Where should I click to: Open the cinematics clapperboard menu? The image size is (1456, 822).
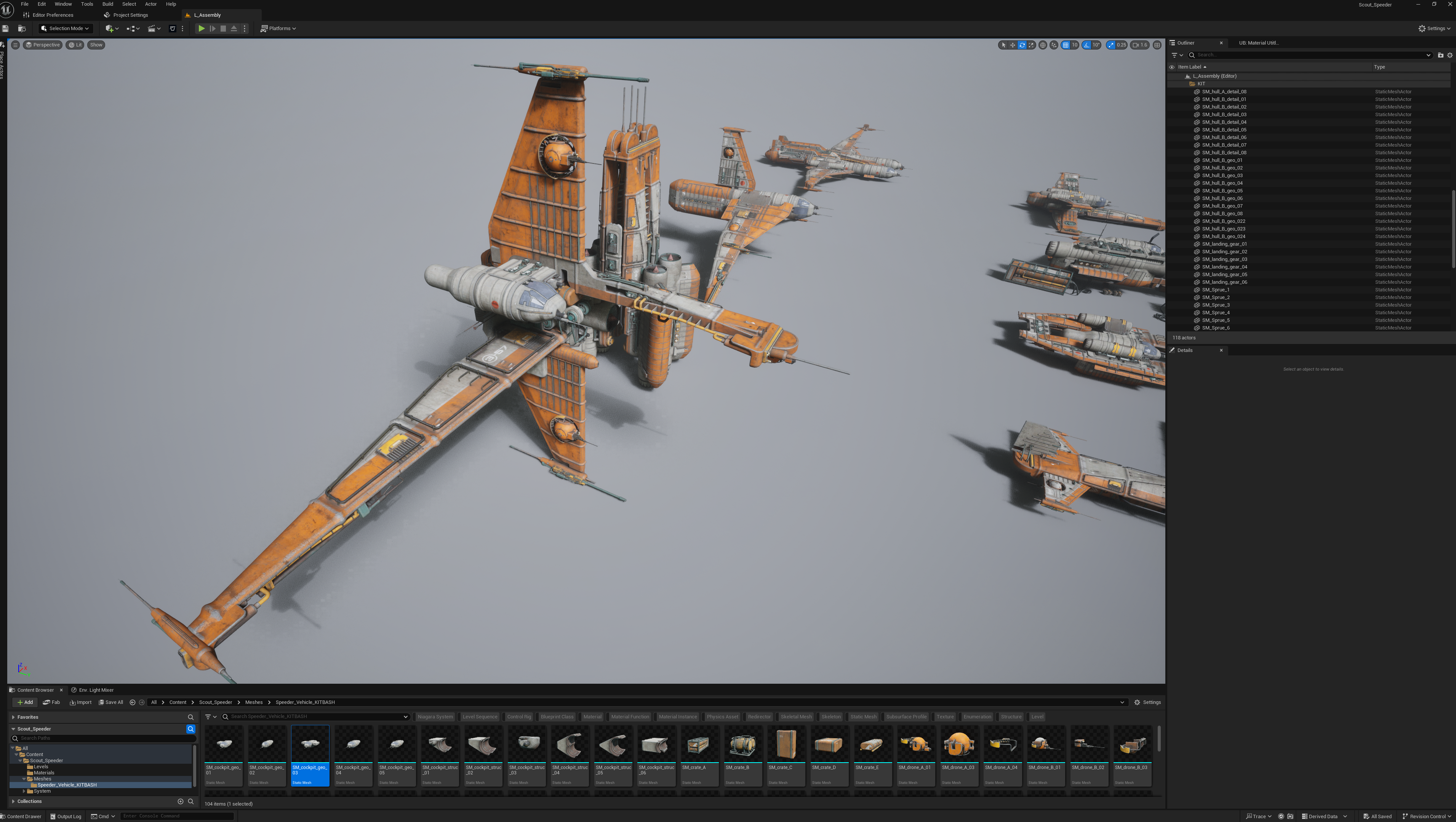coord(152,28)
